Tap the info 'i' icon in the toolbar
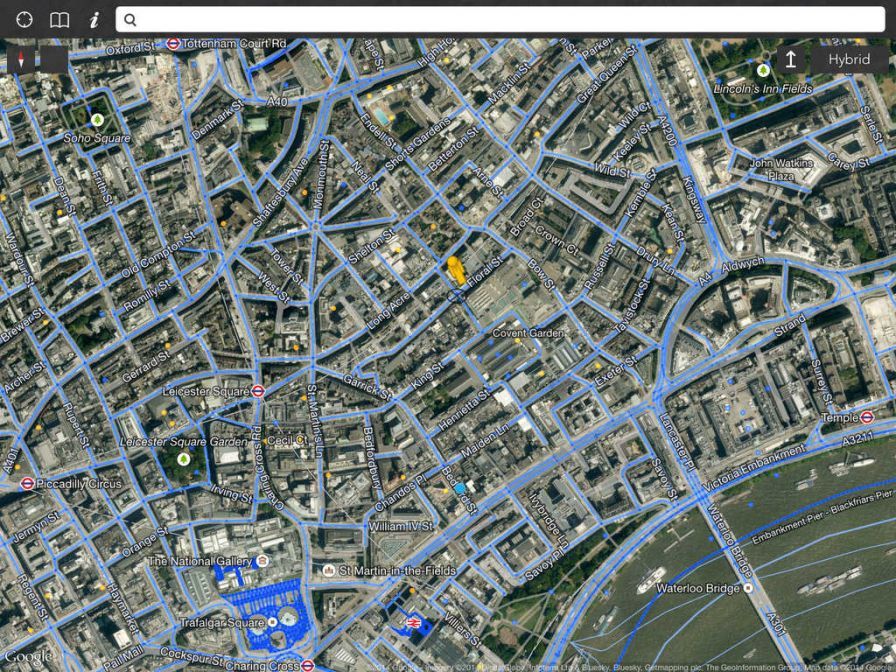 [93, 19]
